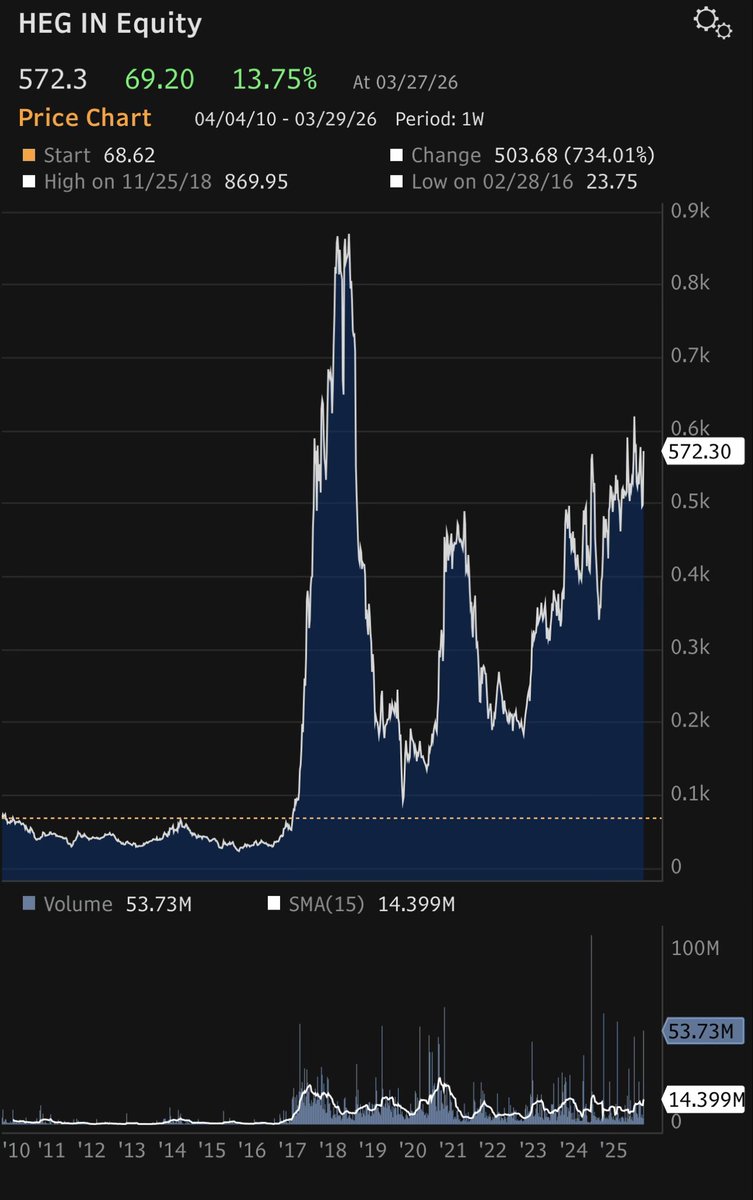The width and height of the screenshot is (753, 1200).
Task: Click the 100M volume axis label
Action: pos(694,947)
